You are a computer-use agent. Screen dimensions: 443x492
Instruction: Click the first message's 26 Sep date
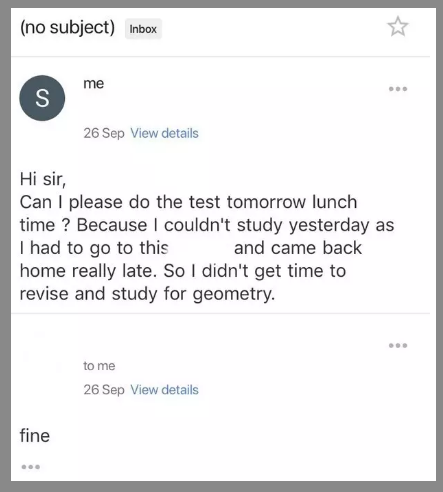pos(104,133)
